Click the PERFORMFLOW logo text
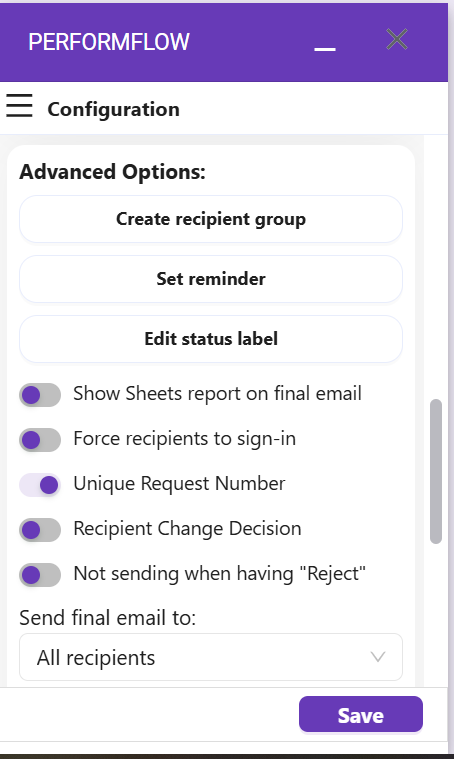The image size is (454, 759). pos(109,42)
